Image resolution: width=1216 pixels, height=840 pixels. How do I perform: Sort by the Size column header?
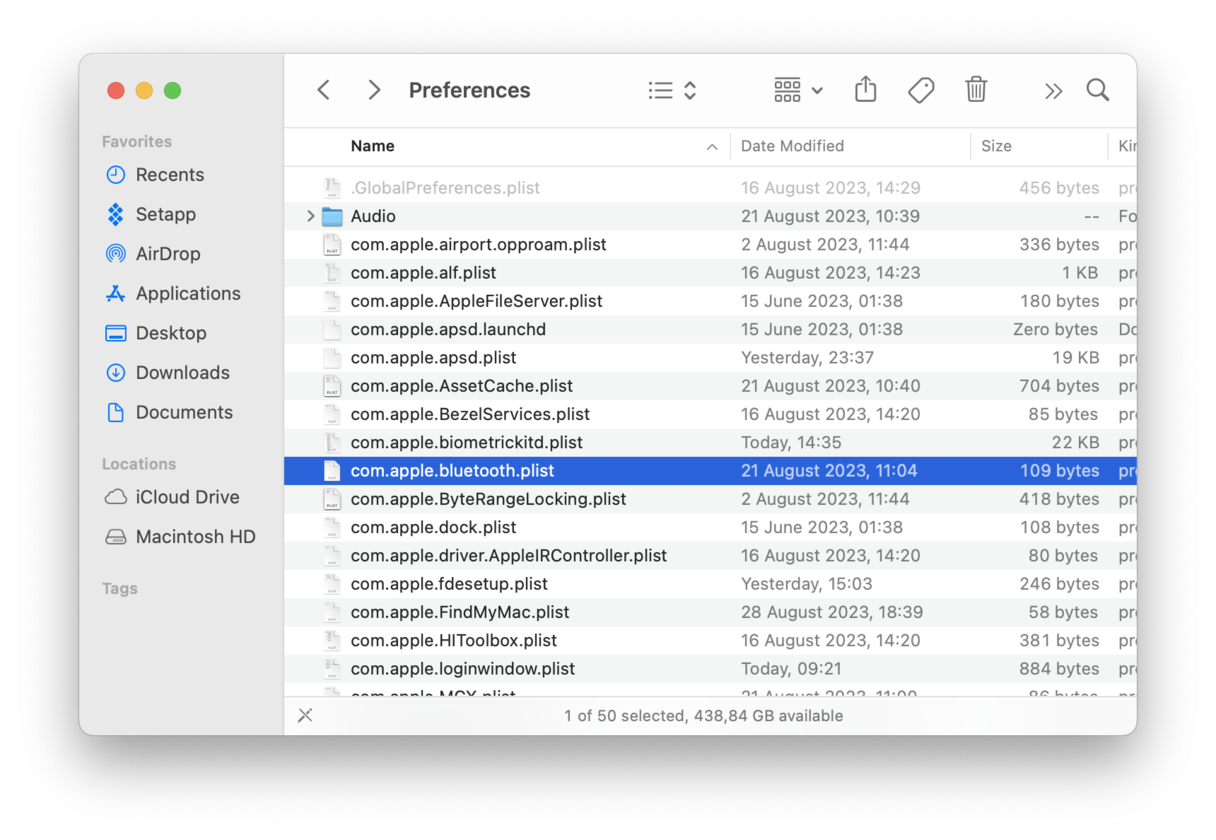(996, 146)
